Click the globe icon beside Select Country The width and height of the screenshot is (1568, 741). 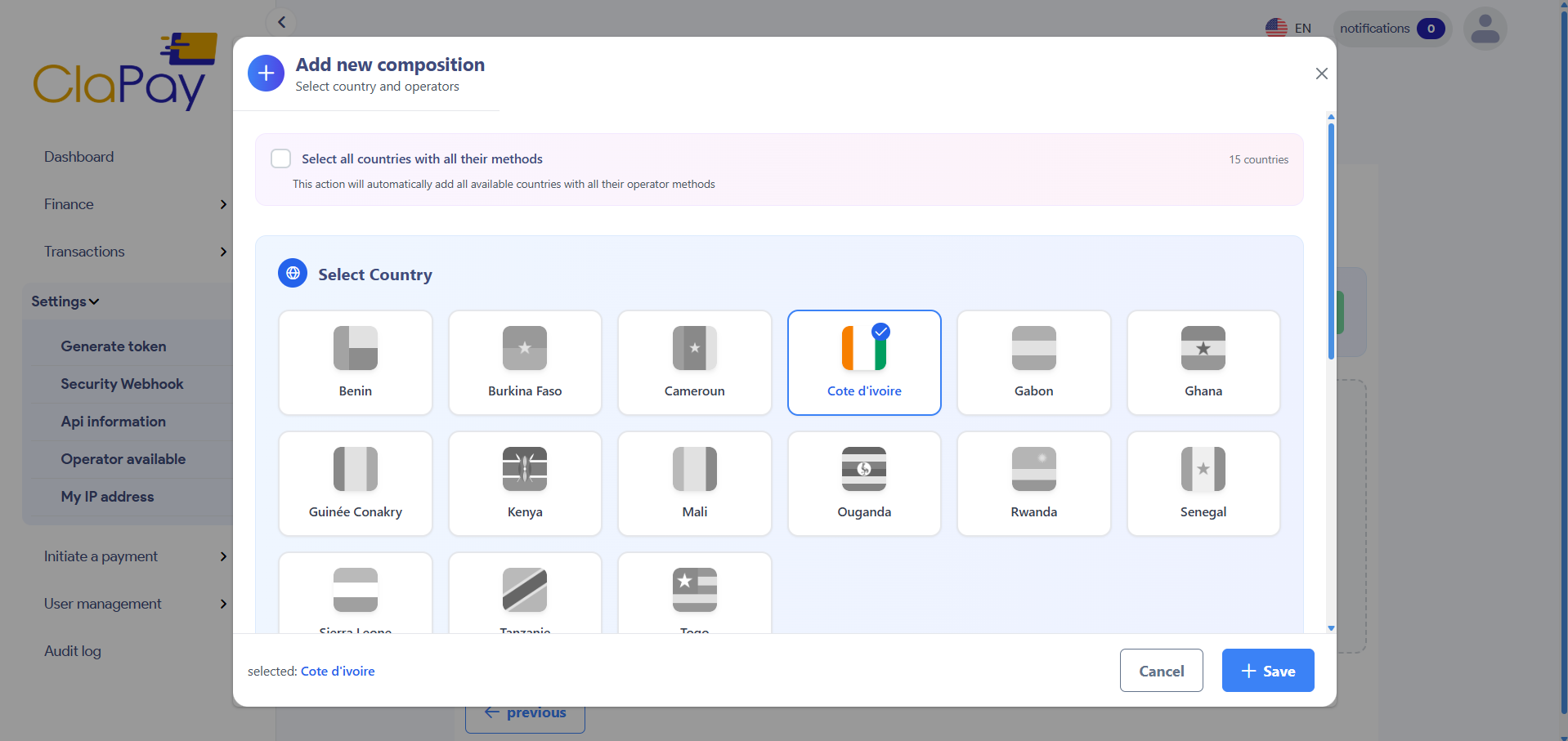(x=292, y=273)
